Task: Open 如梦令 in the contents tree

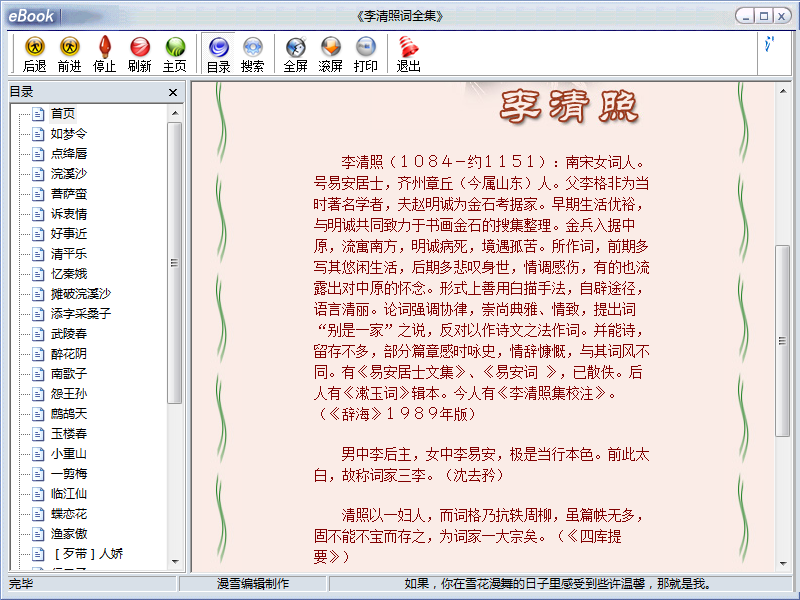Action: (x=69, y=134)
